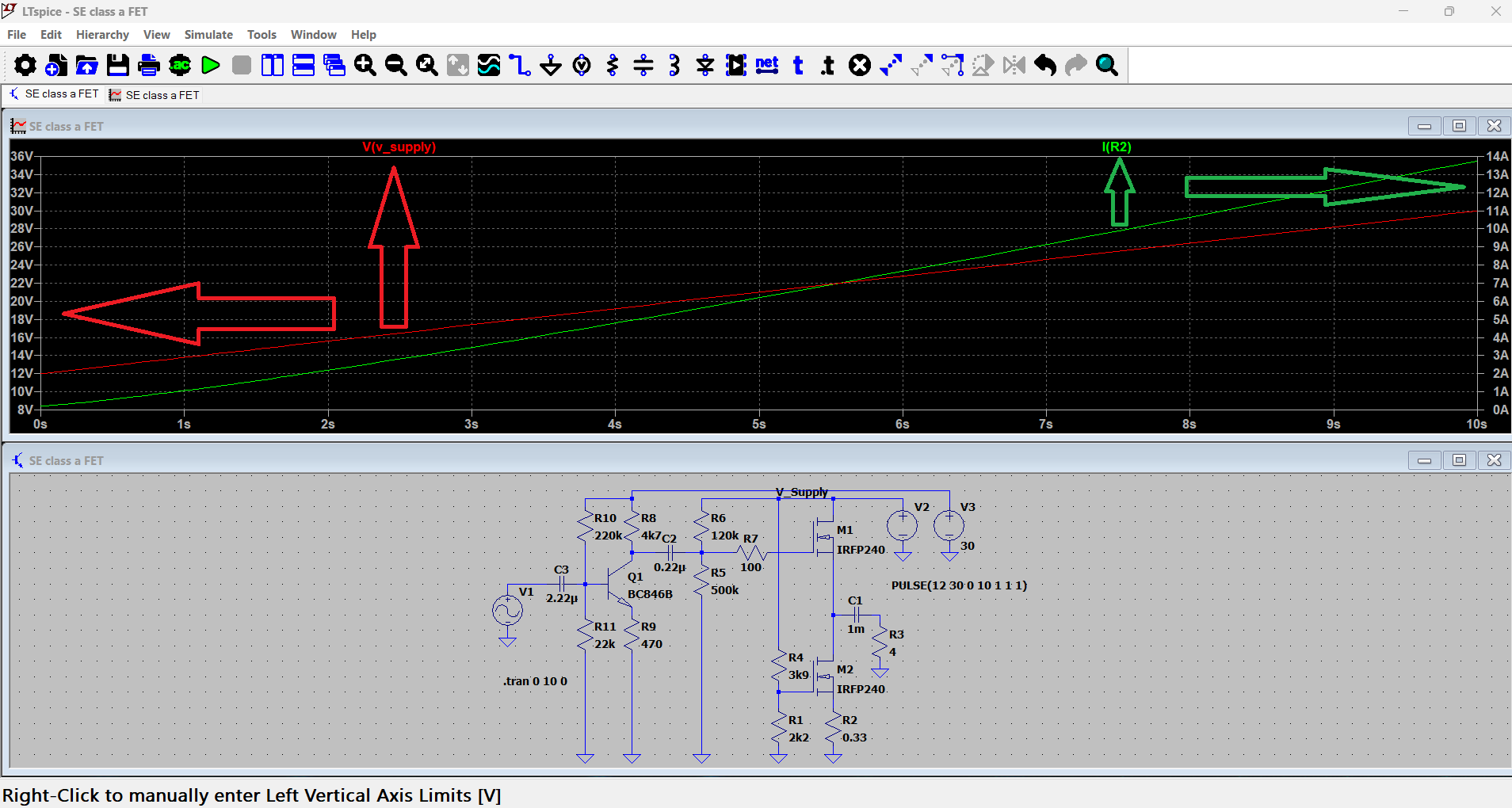Select the Place Diode tool
The image size is (1512, 808).
(x=705, y=65)
